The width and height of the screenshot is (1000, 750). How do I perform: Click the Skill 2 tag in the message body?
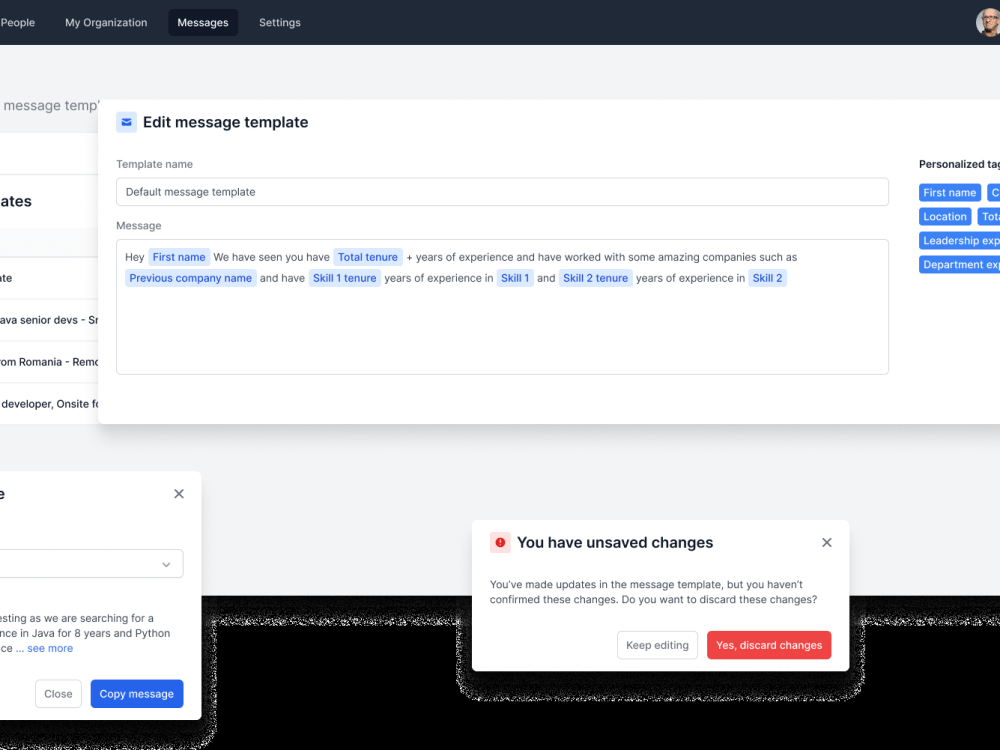[x=767, y=278]
